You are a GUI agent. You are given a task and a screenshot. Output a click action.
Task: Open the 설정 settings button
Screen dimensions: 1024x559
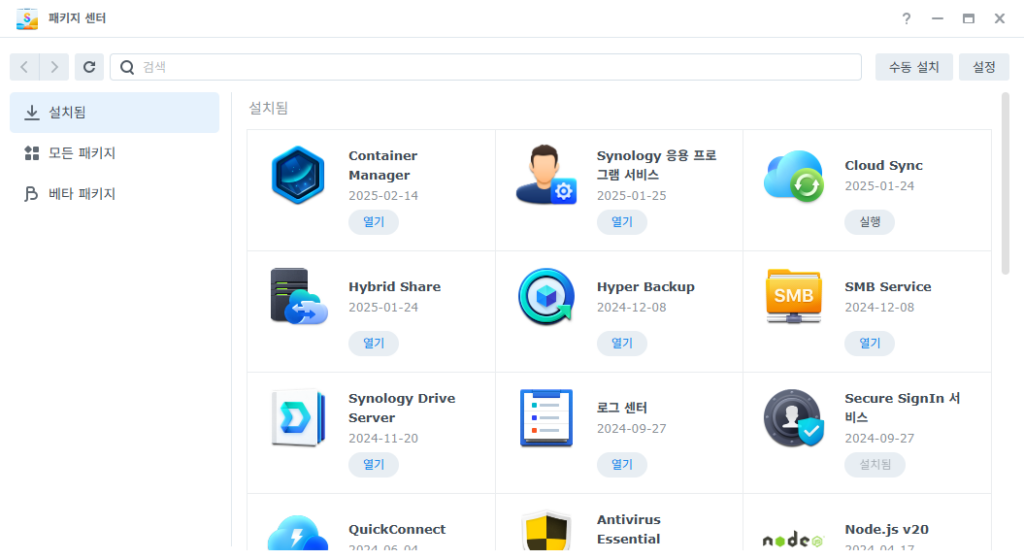[x=983, y=67]
